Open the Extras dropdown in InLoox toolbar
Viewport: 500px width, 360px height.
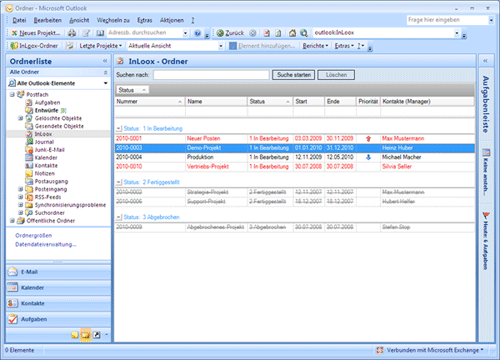(x=344, y=46)
